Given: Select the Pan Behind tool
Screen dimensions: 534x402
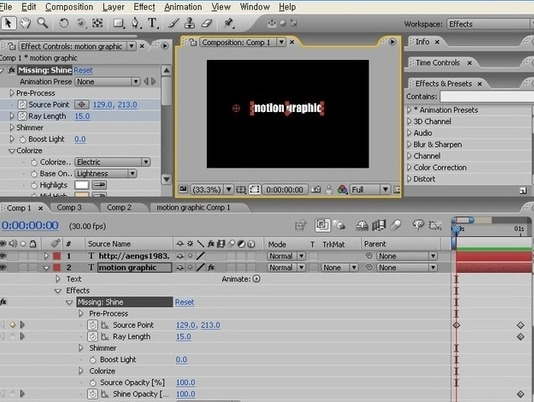Looking at the screenshot, I should pos(98,23).
